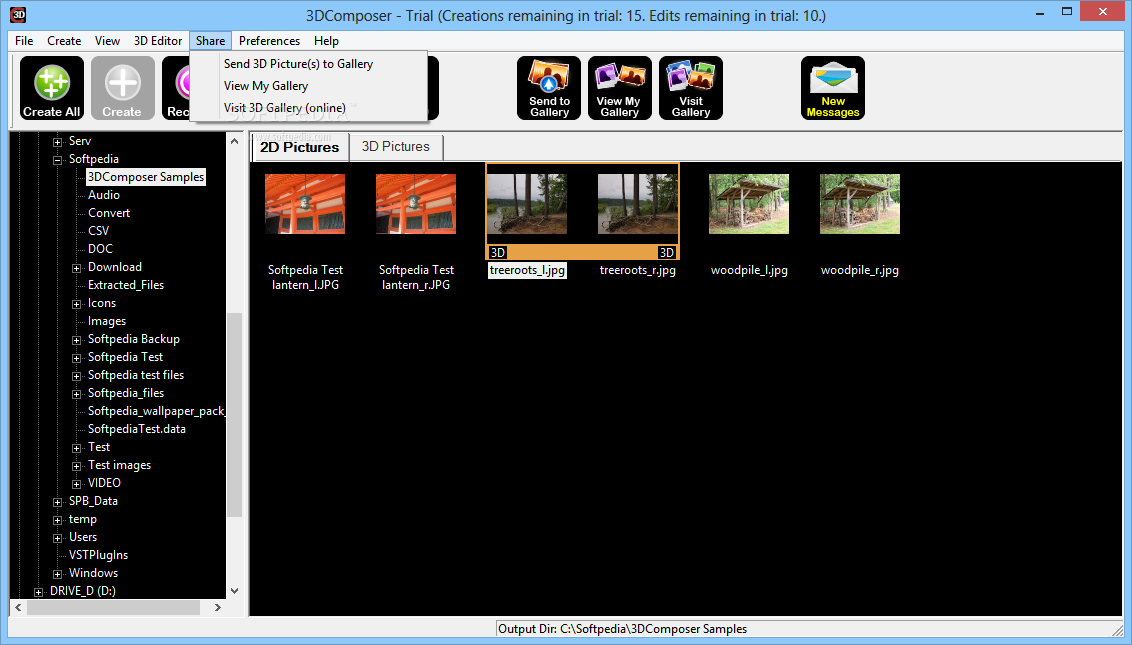Click the Output Dir status bar text
Viewport: 1132px width, 645px height.
[622, 629]
